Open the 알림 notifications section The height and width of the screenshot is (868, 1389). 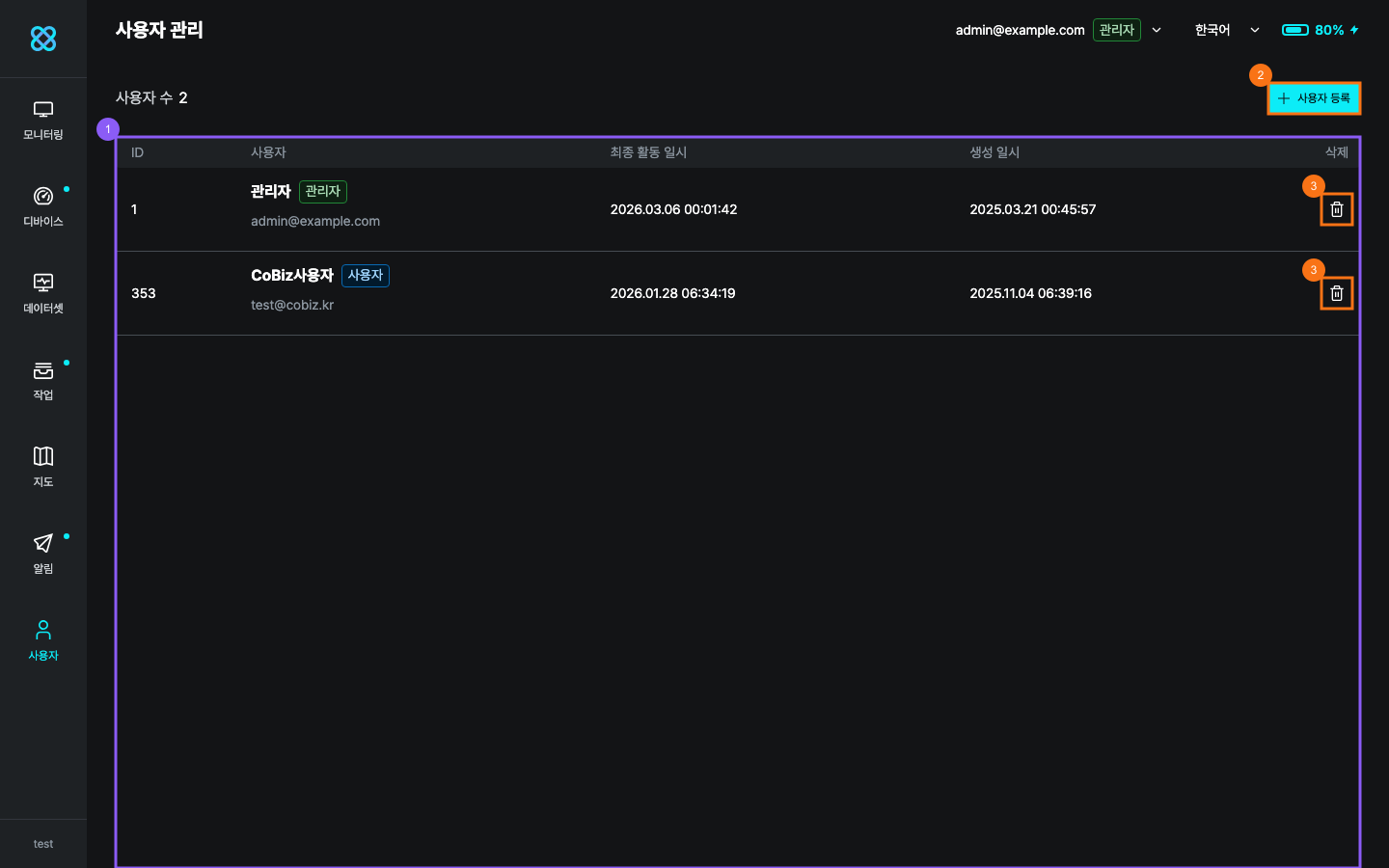pyautogui.click(x=43, y=555)
